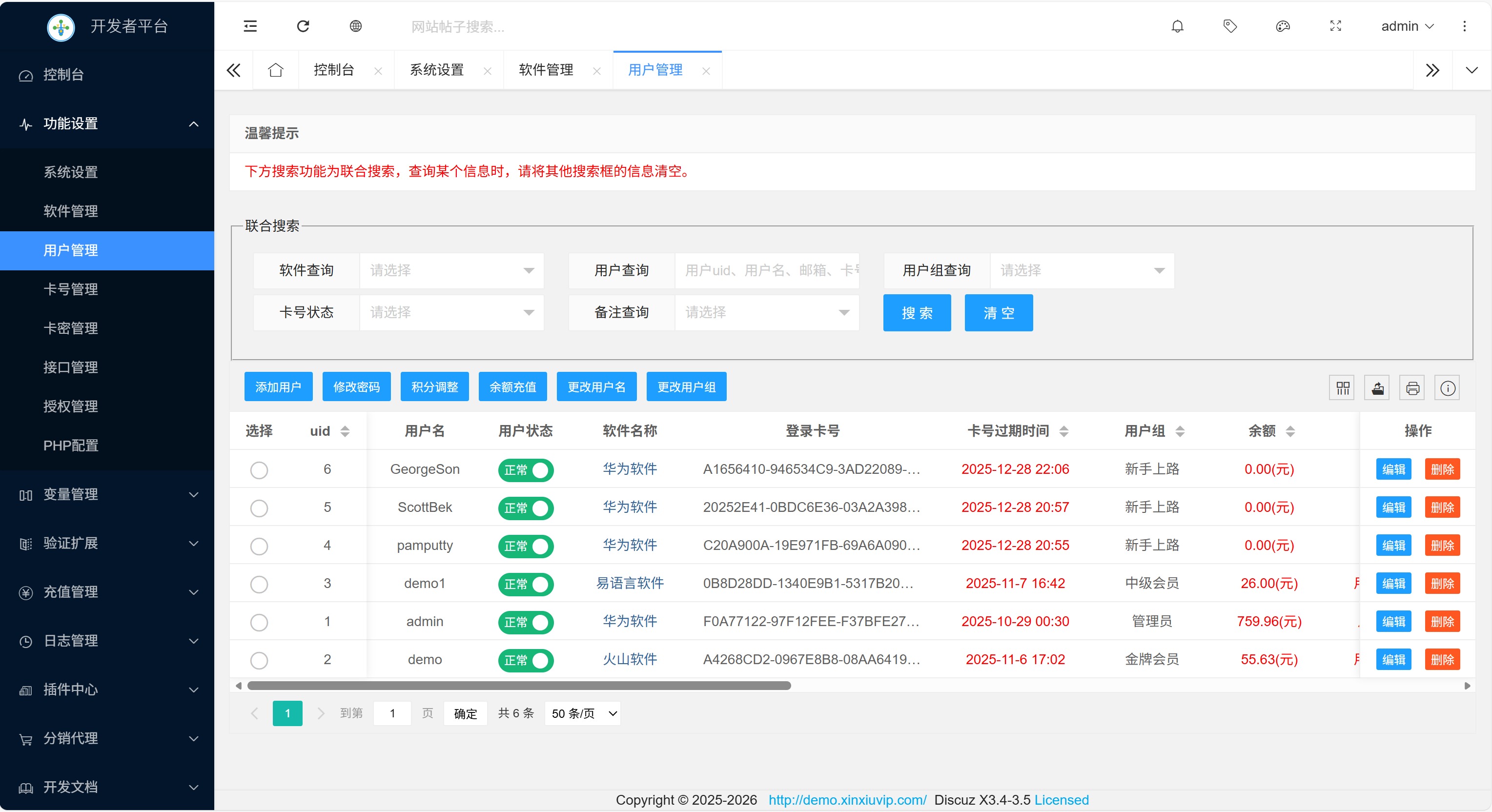Viewport: 1492px width, 812px height.
Task: Click the home tab icon
Action: tap(276, 70)
